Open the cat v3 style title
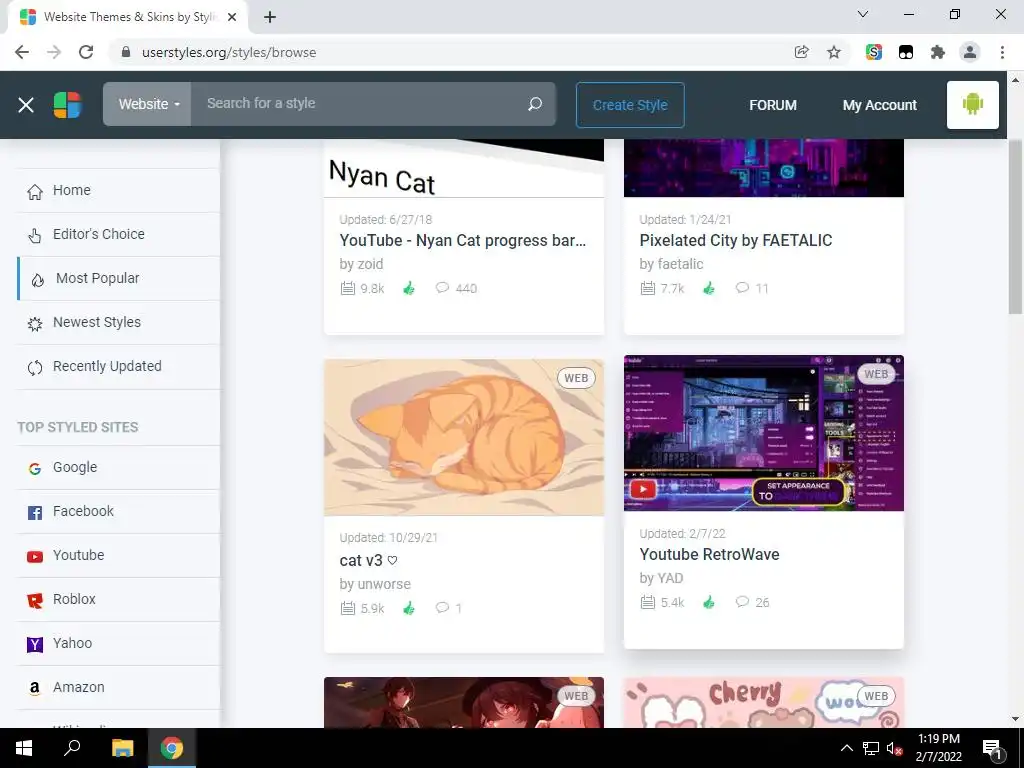This screenshot has height=768, width=1024. point(368,560)
